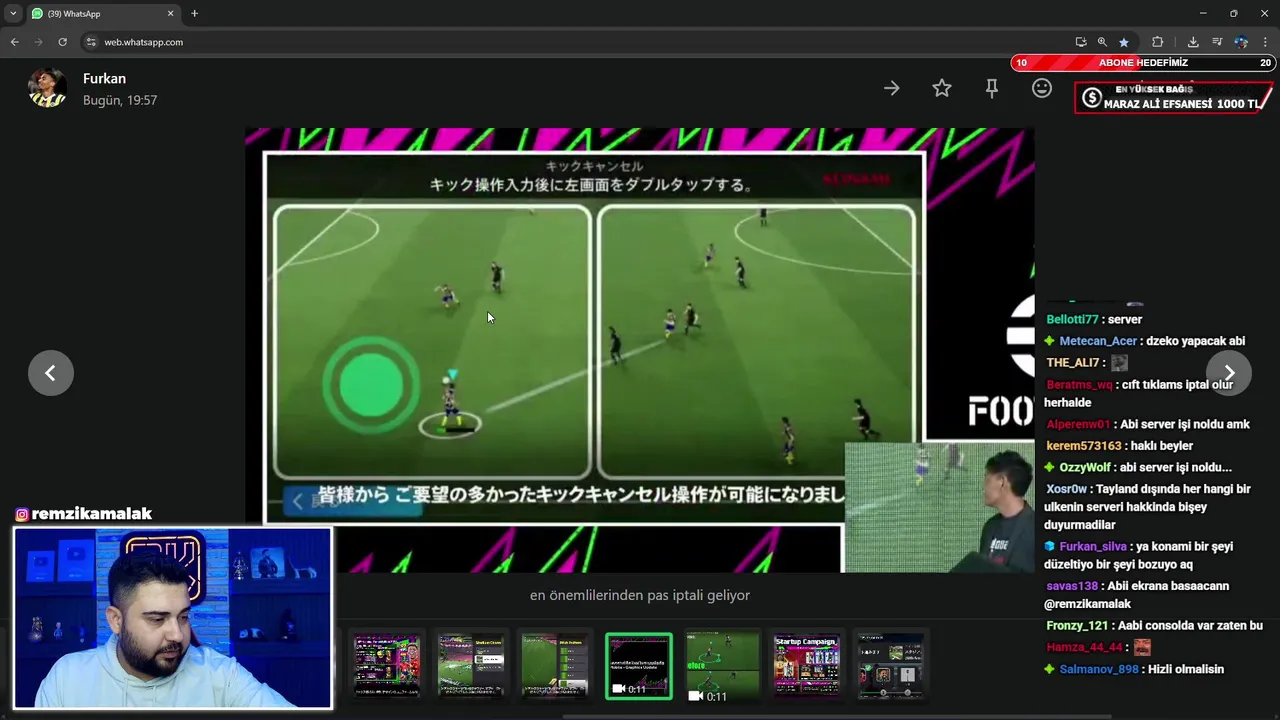The width and height of the screenshot is (1280, 720).
Task: Click the EN YÜKSEK BAĞIŞ donation banner
Action: (x=1173, y=97)
